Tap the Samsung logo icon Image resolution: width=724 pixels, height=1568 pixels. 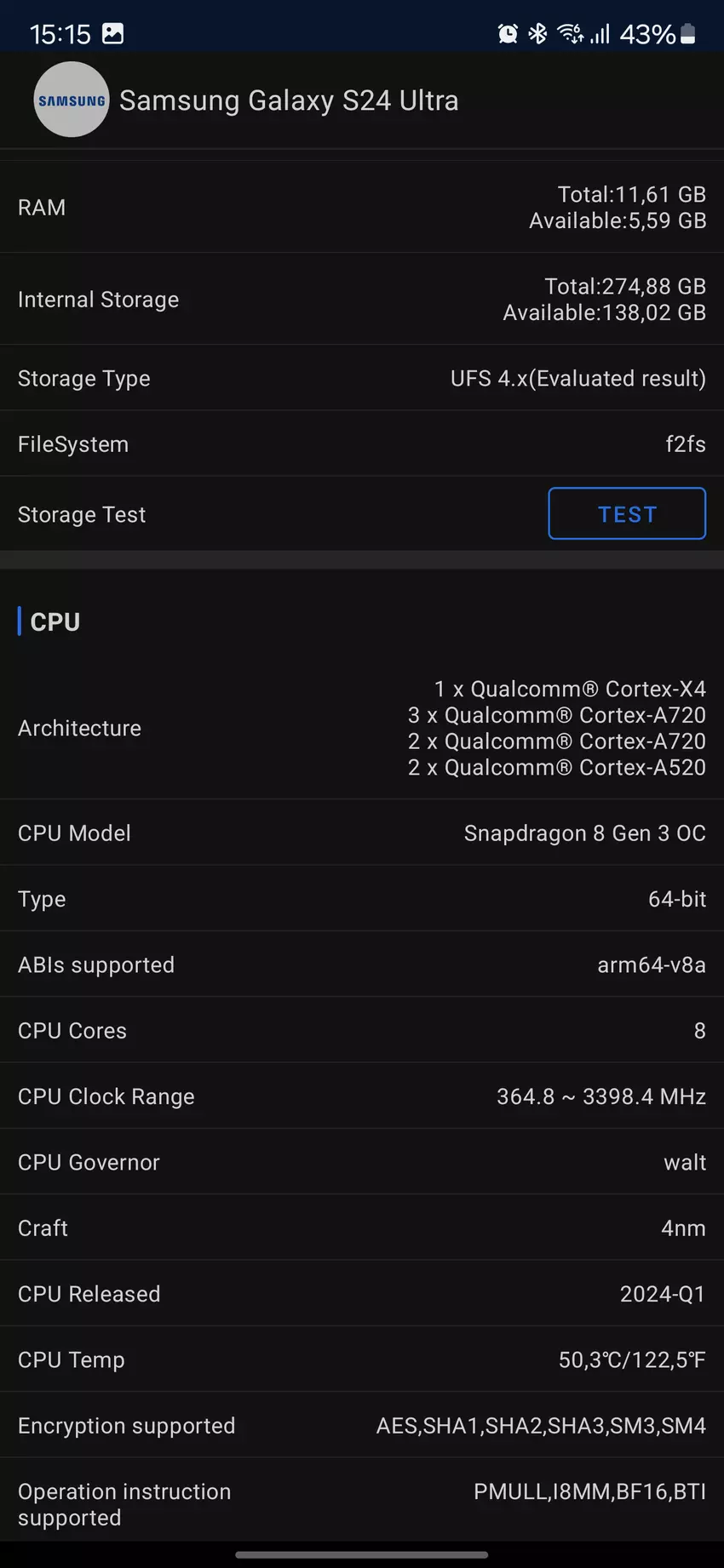(72, 100)
